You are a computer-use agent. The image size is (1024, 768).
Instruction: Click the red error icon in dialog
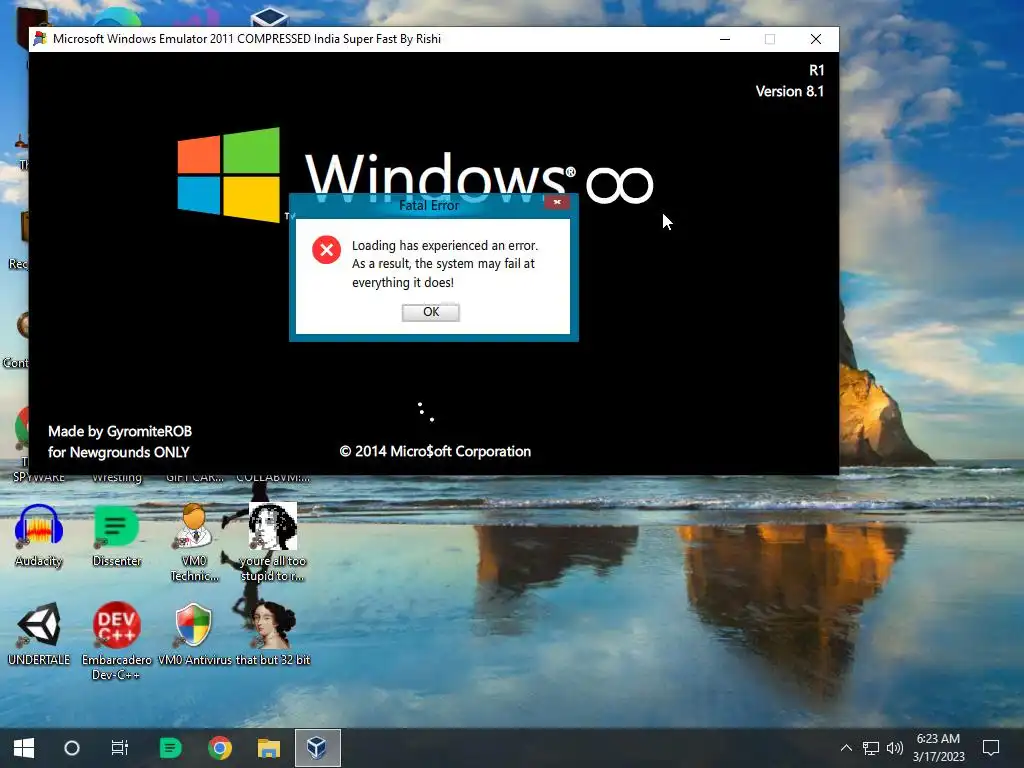pos(327,249)
